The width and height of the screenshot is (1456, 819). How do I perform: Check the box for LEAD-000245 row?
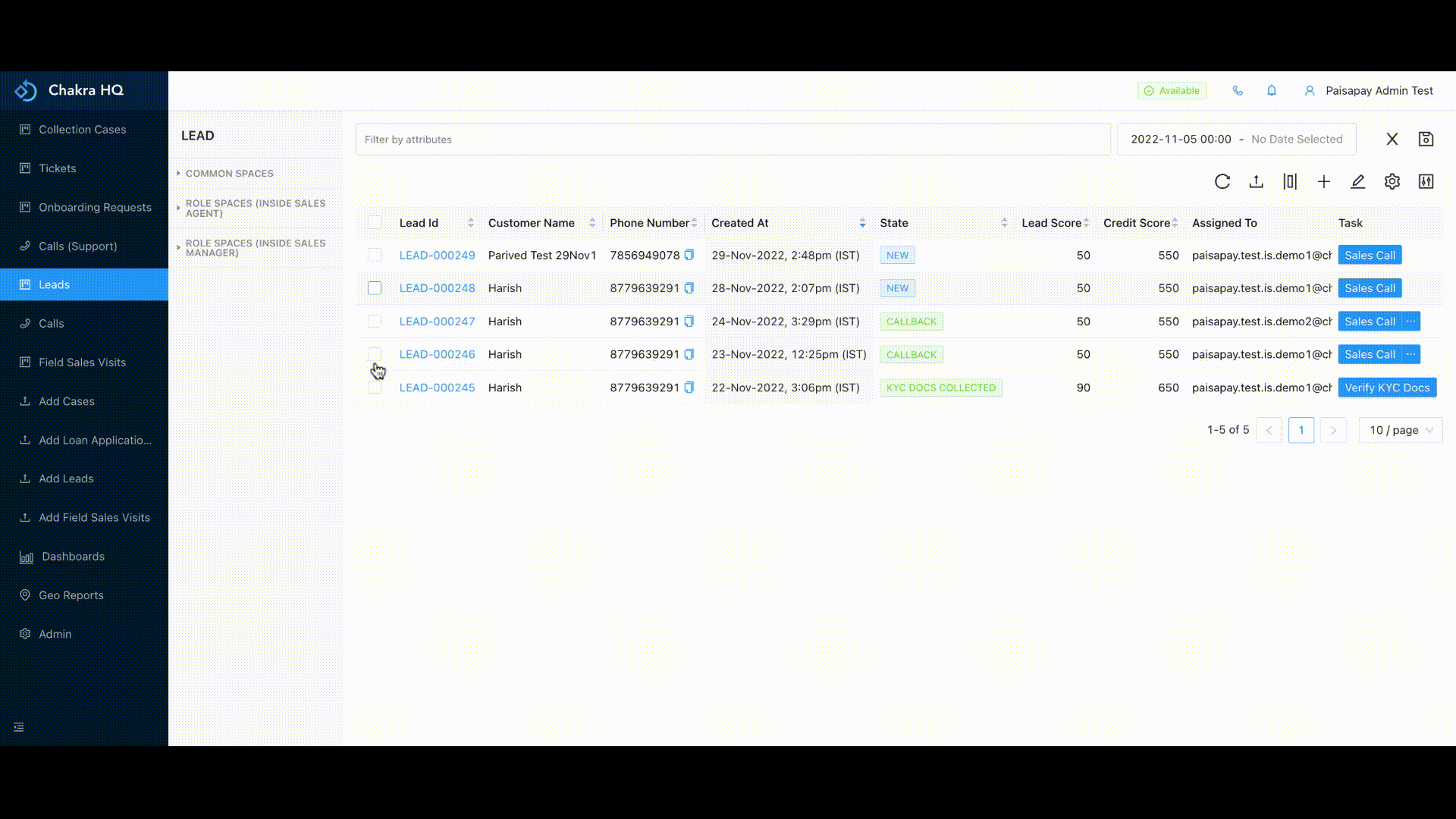(x=375, y=388)
